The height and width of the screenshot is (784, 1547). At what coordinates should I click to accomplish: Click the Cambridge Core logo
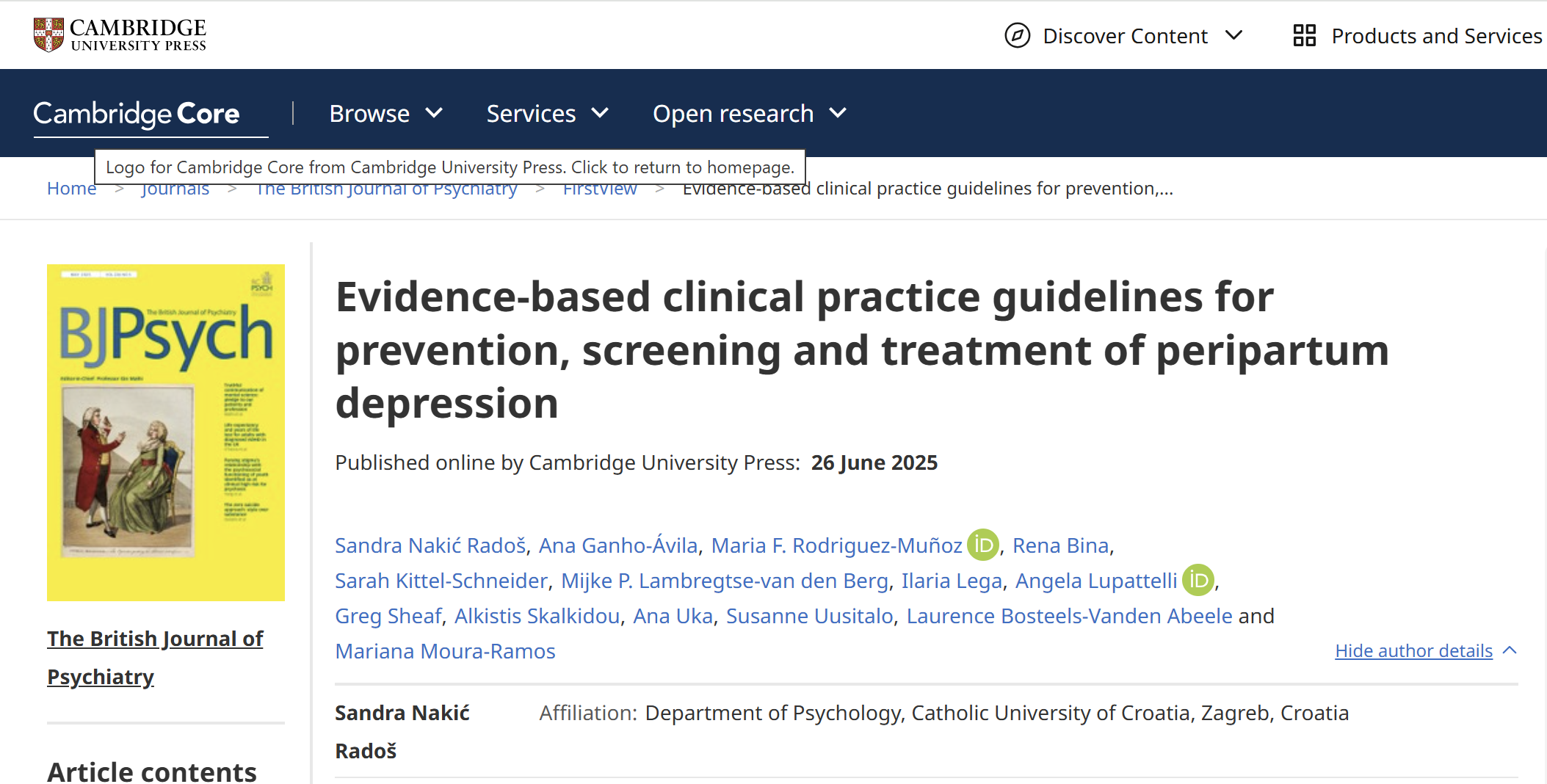137,114
